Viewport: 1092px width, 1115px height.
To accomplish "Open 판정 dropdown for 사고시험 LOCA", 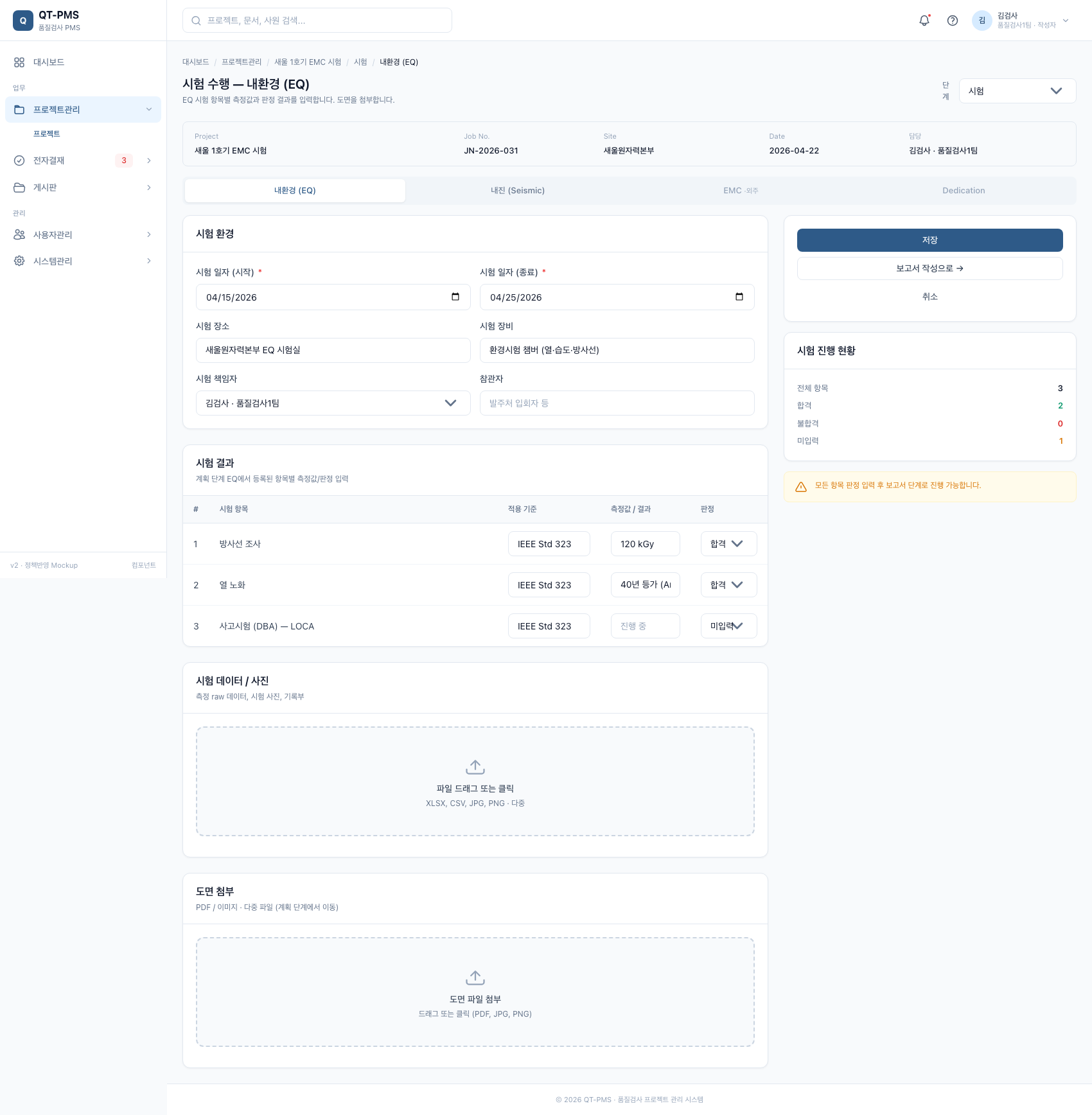I will click(729, 626).
